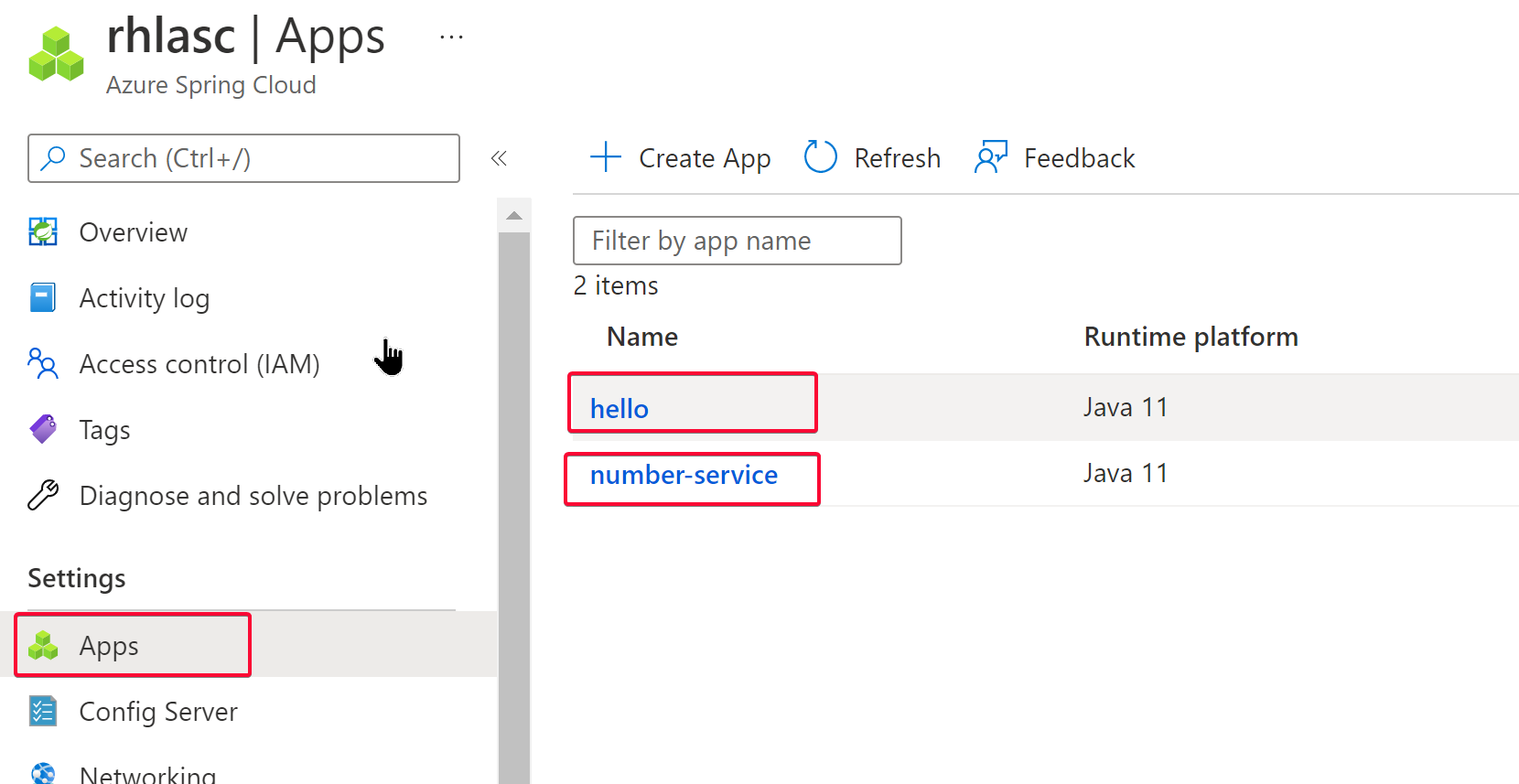This screenshot has height=784, width=1519.
Task: Click the Azure Spring Cloud cubes logo
Action: tap(56, 54)
